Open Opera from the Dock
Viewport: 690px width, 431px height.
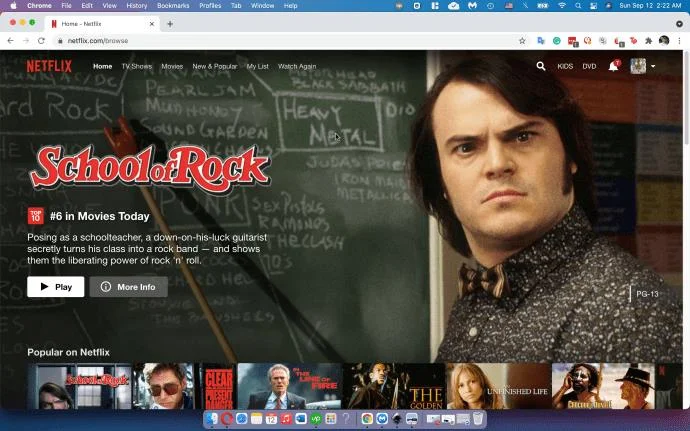pos(227,419)
